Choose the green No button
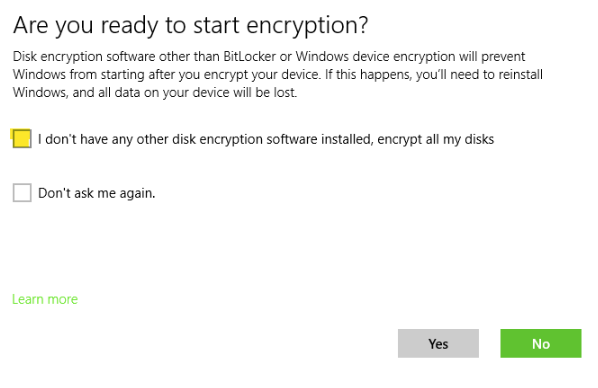This screenshot has height=388, width=598. (541, 343)
